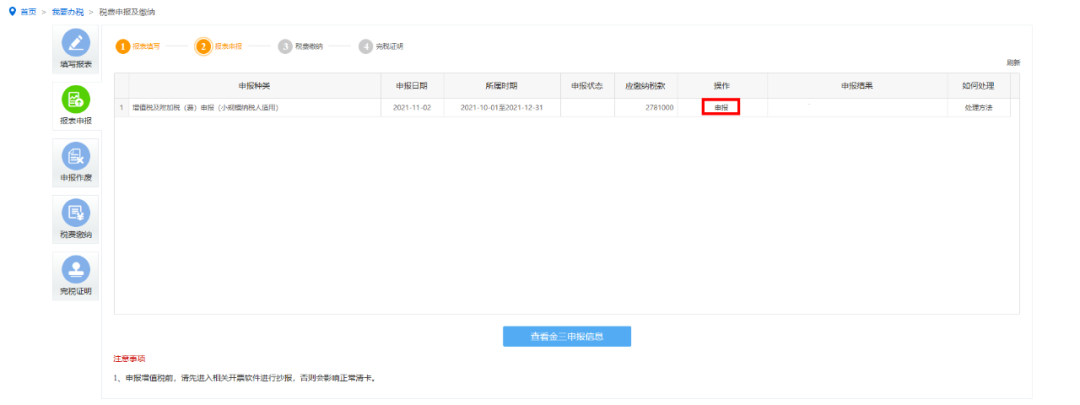Screen dimensions: 1080x405
Task: Select step 3 税费缴纳
Action: [x=300, y=47]
